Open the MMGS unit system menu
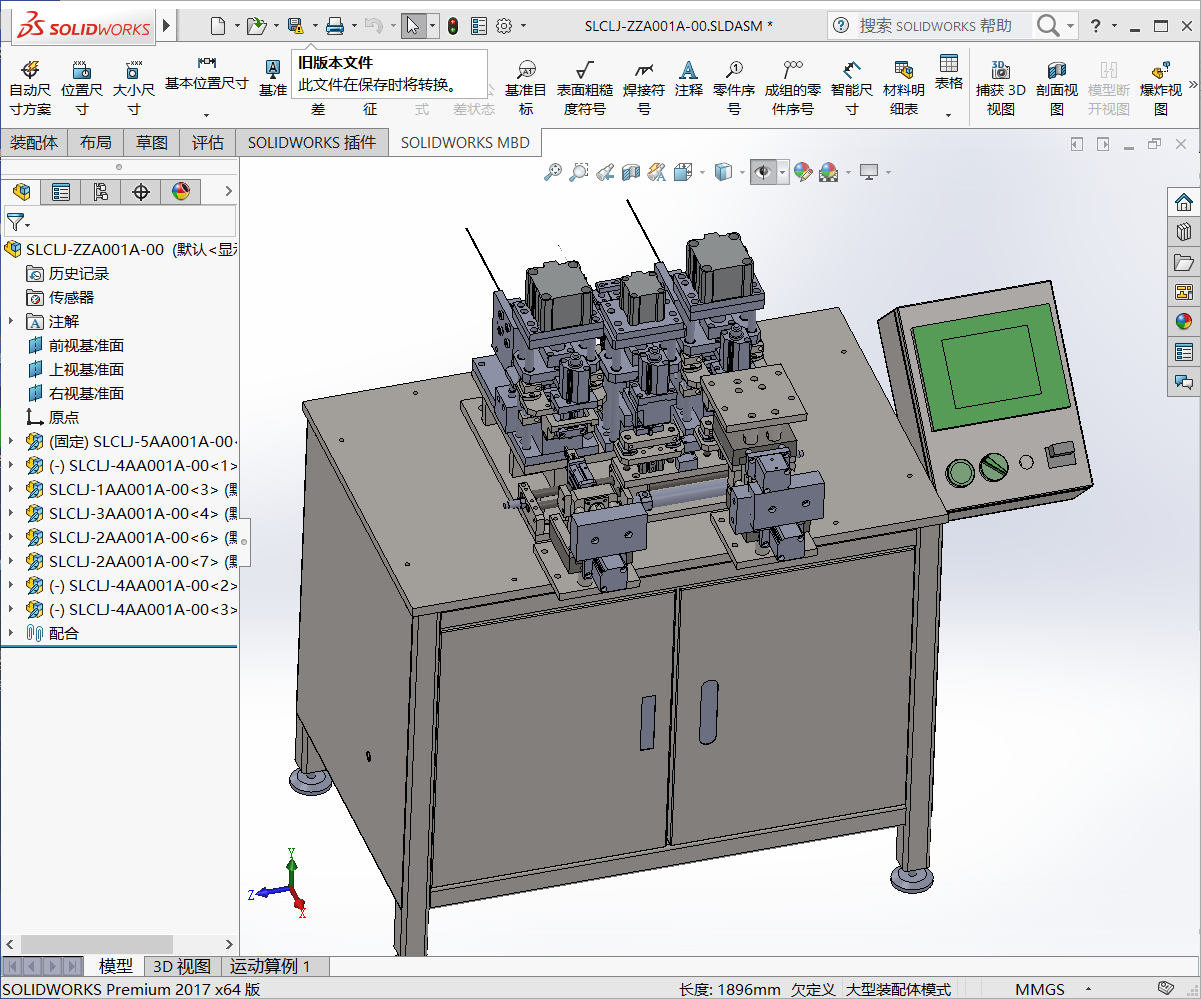 tap(1040, 989)
